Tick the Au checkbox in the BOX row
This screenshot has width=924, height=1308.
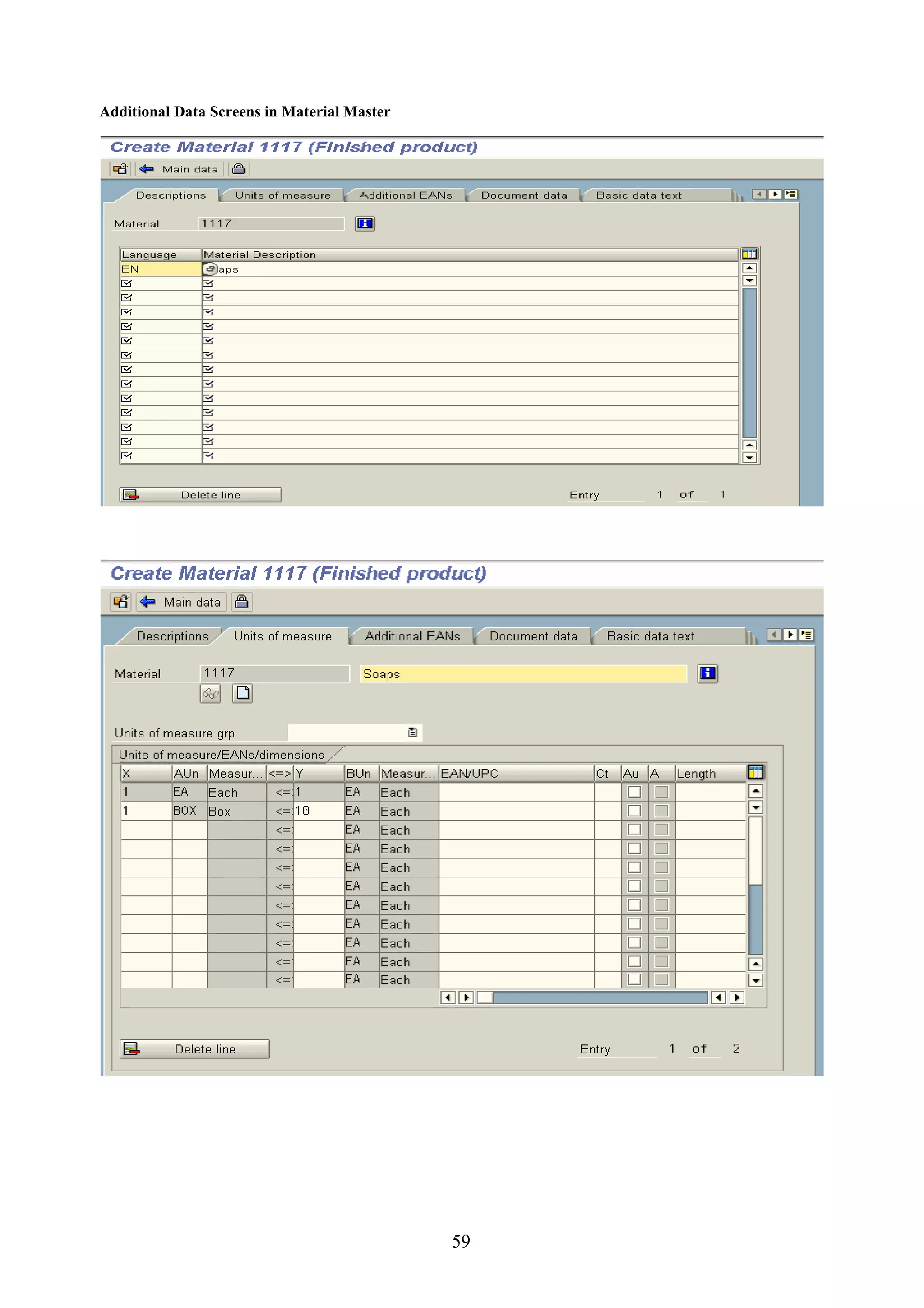[634, 811]
